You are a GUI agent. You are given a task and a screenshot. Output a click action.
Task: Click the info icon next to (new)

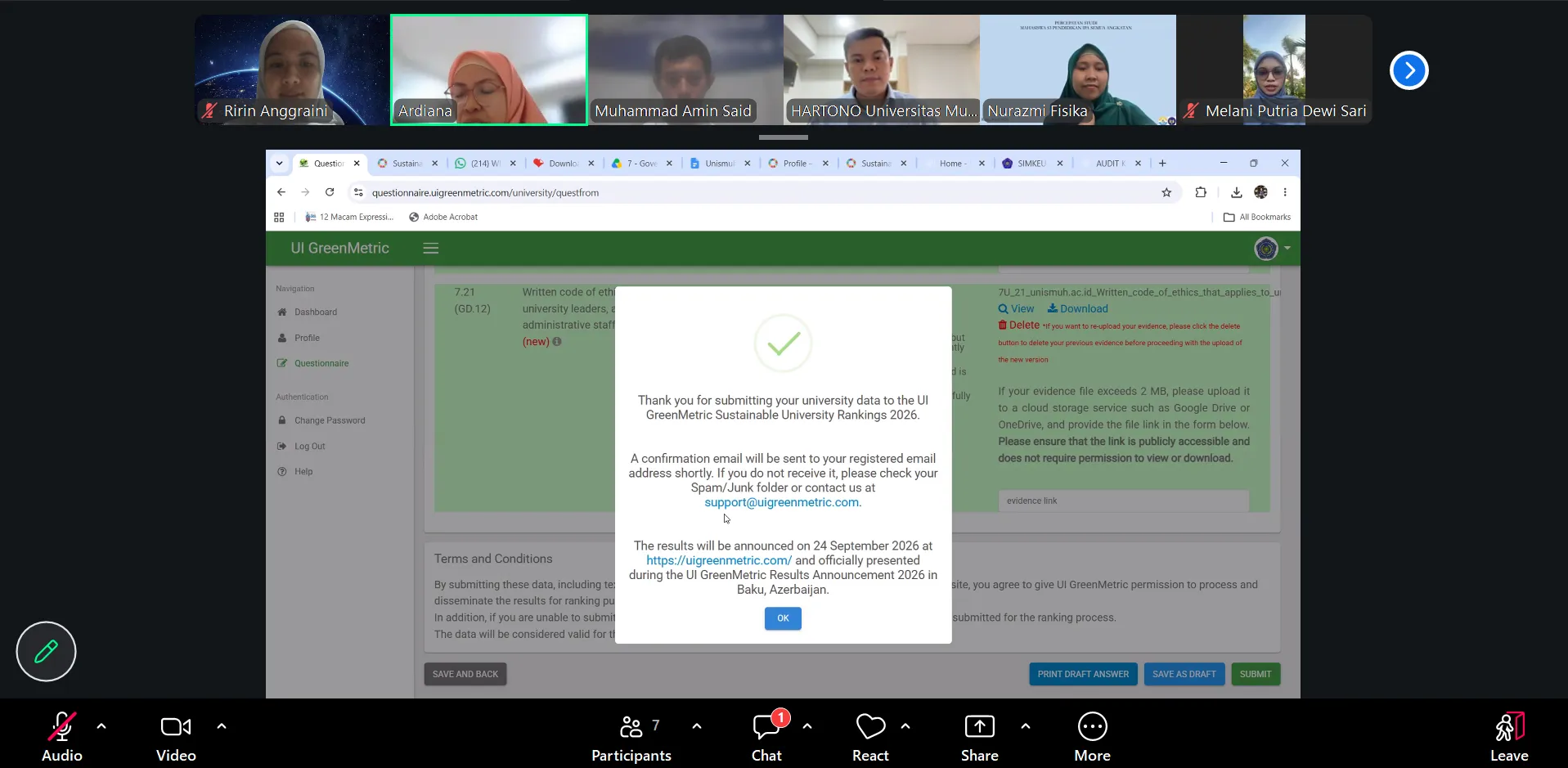(557, 342)
